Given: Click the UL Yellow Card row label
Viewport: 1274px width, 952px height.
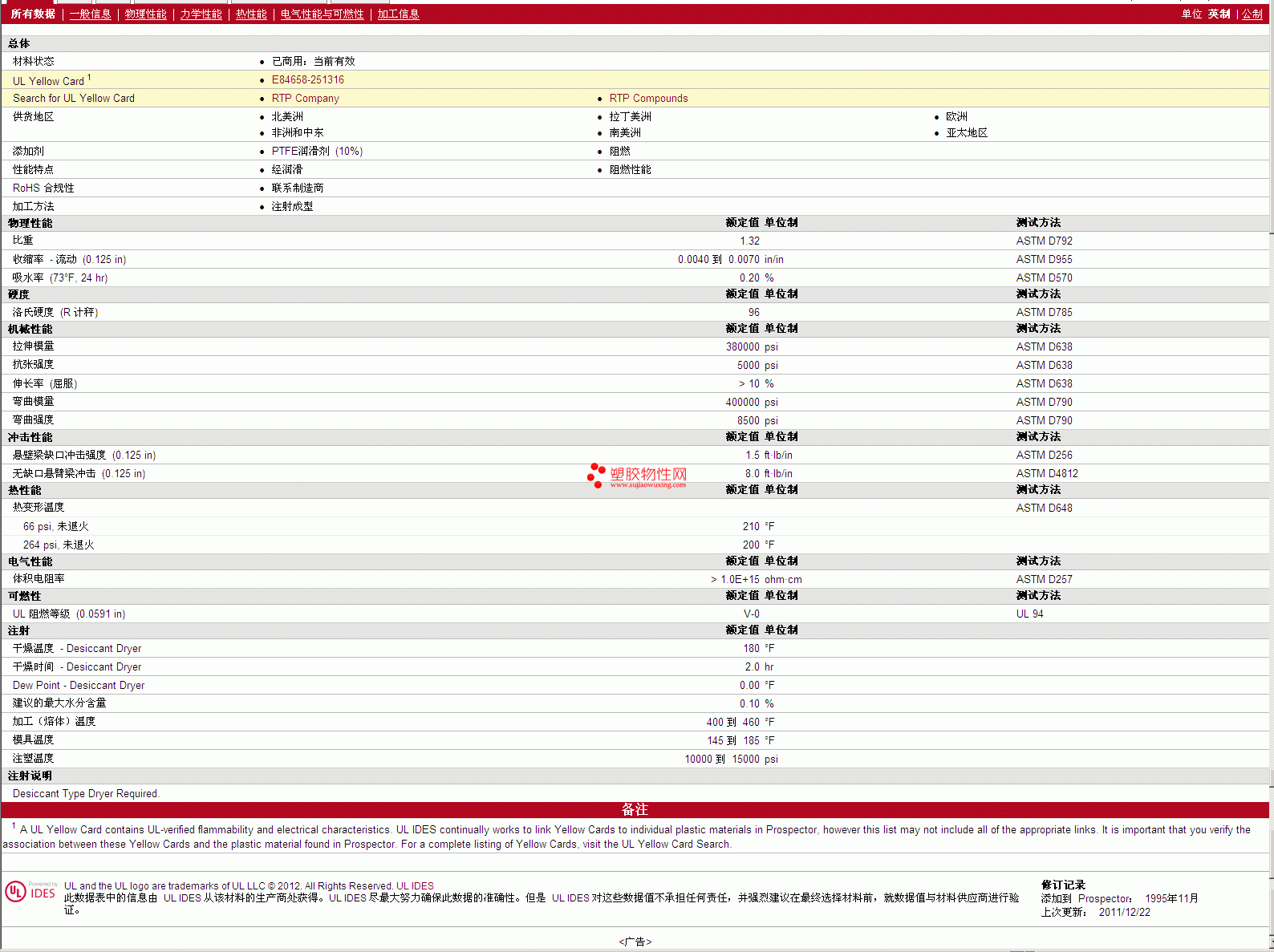Looking at the screenshot, I should (48, 81).
